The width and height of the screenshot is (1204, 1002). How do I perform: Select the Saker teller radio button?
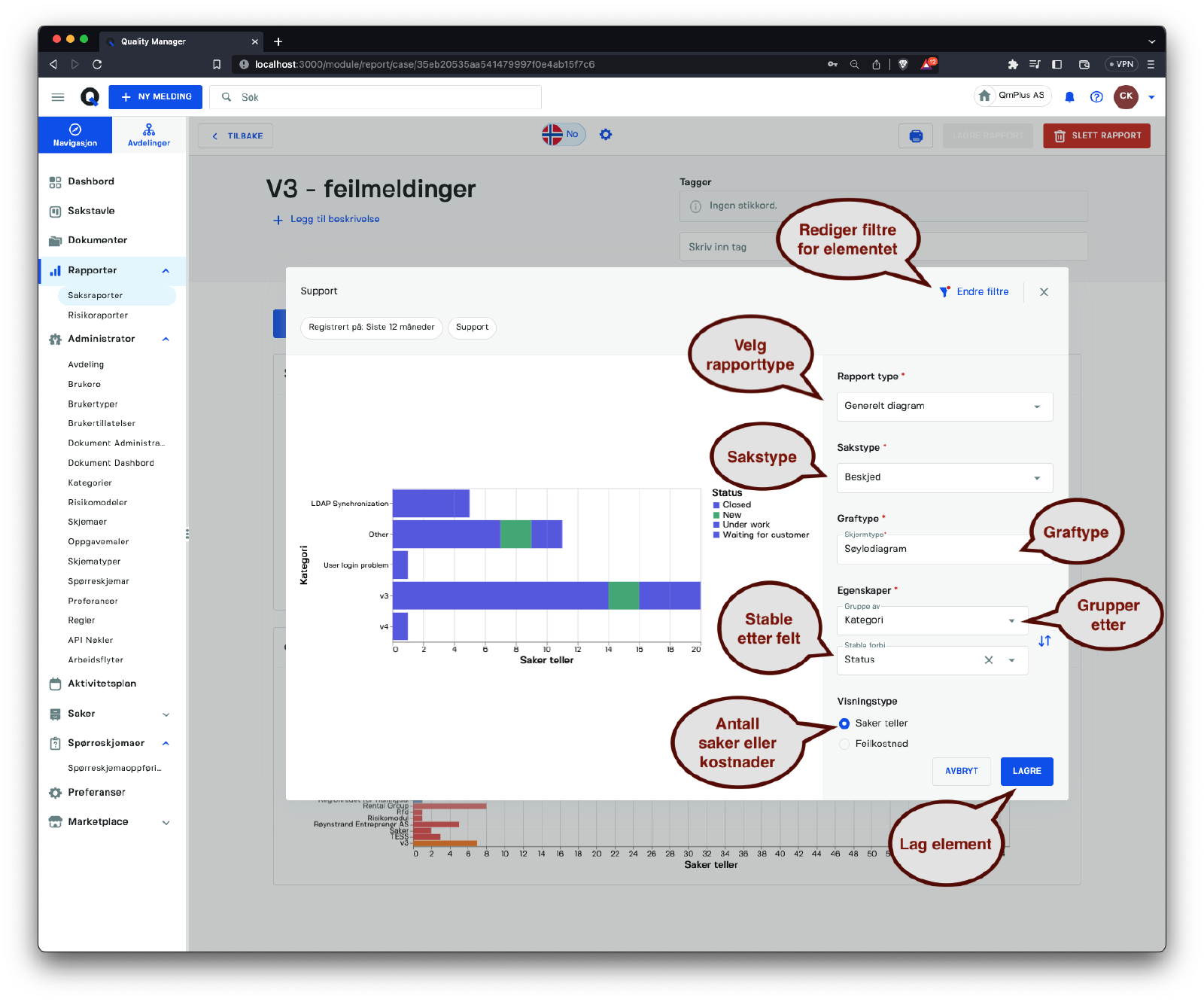[x=844, y=723]
